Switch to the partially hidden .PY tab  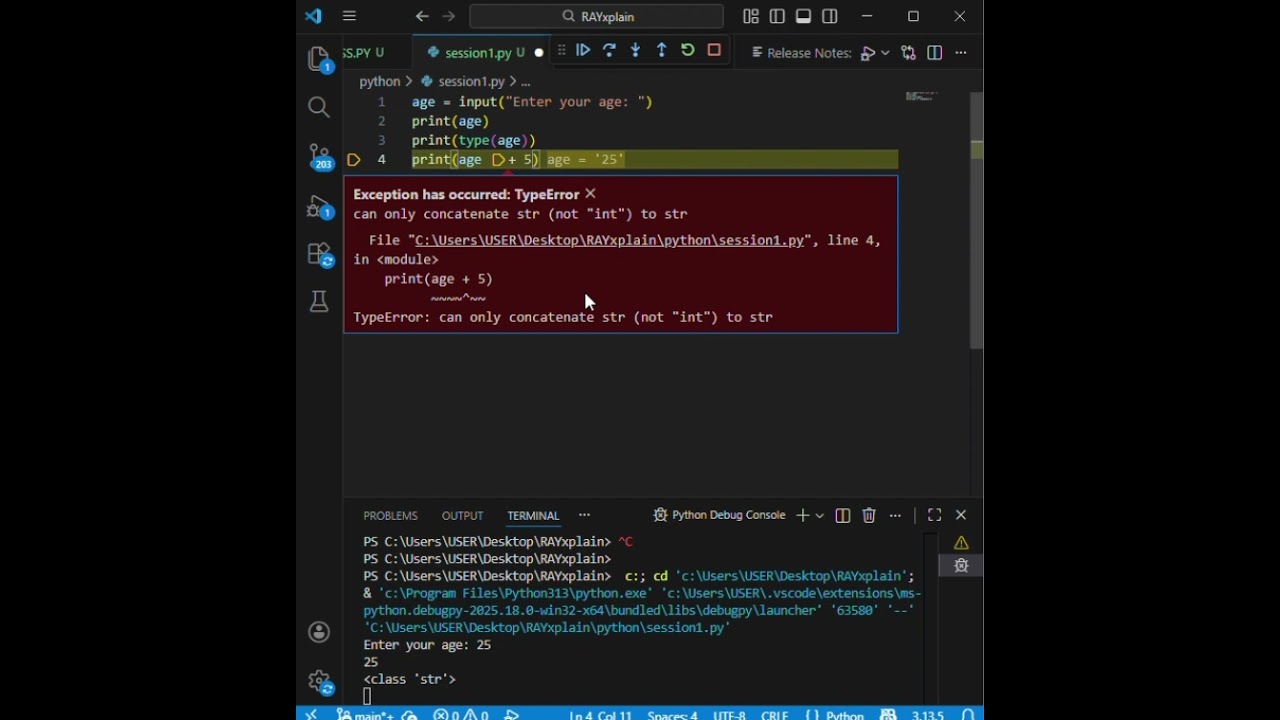(x=363, y=52)
